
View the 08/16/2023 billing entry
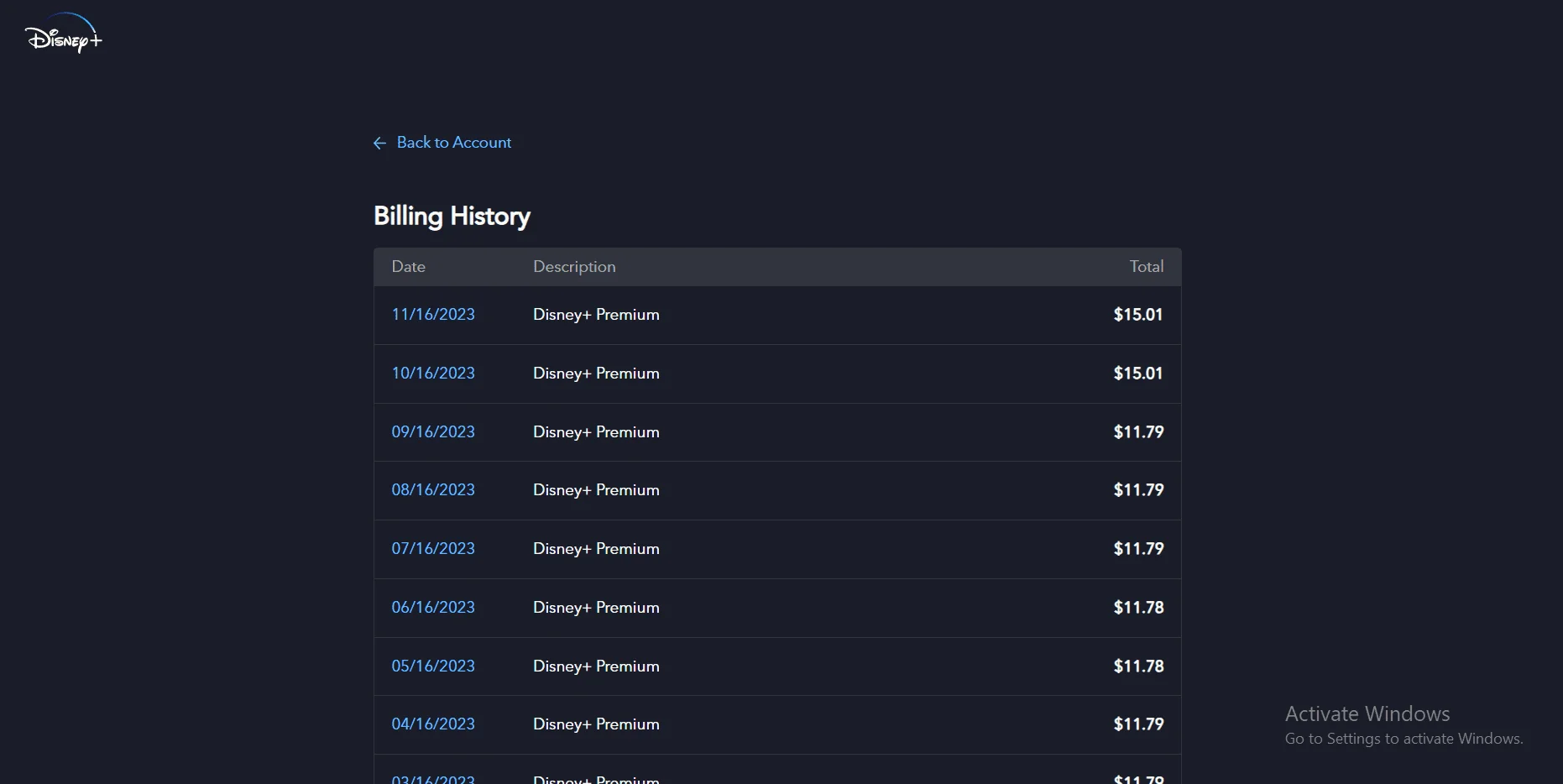[x=433, y=490]
